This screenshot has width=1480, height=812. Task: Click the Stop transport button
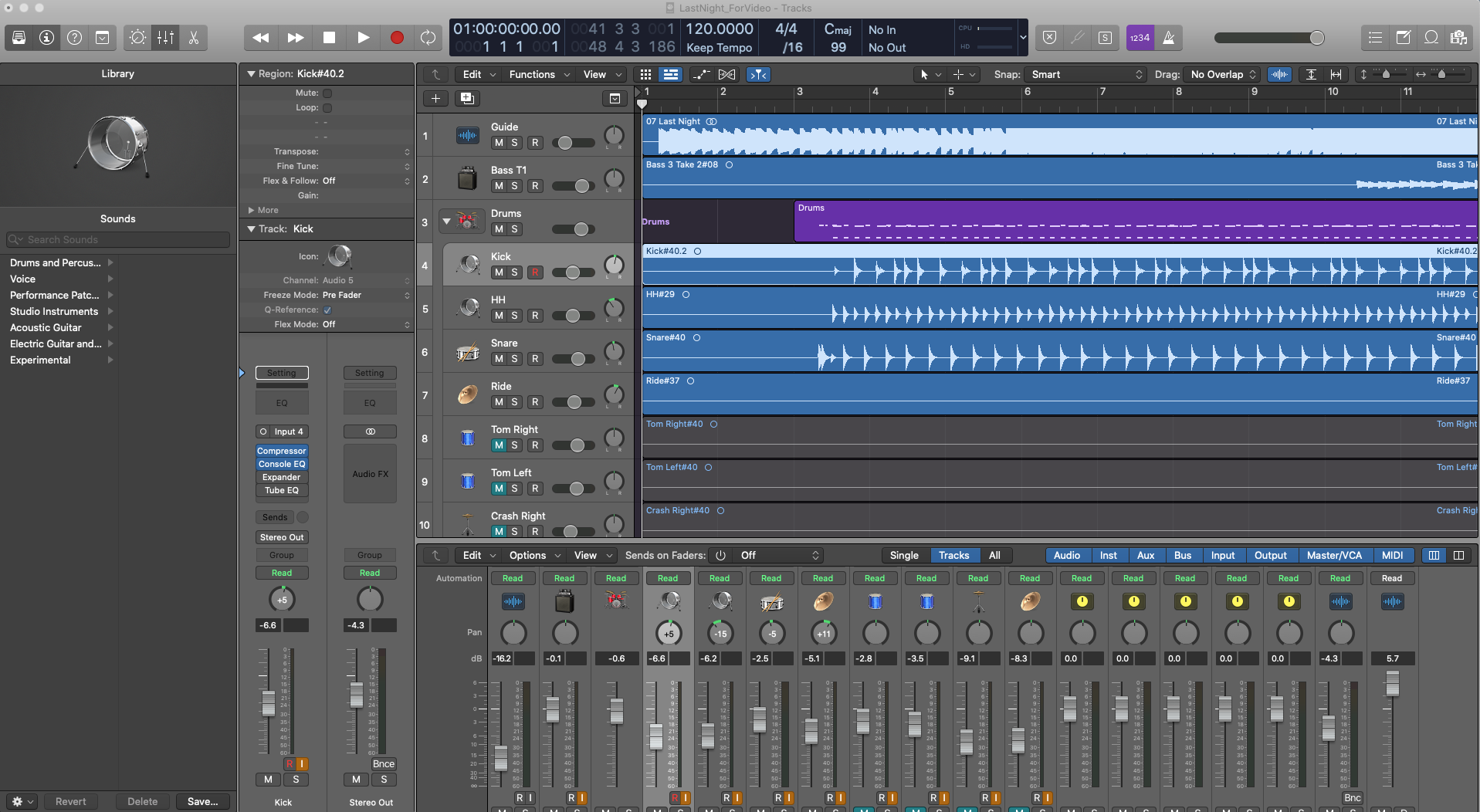click(x=329, y=37)
